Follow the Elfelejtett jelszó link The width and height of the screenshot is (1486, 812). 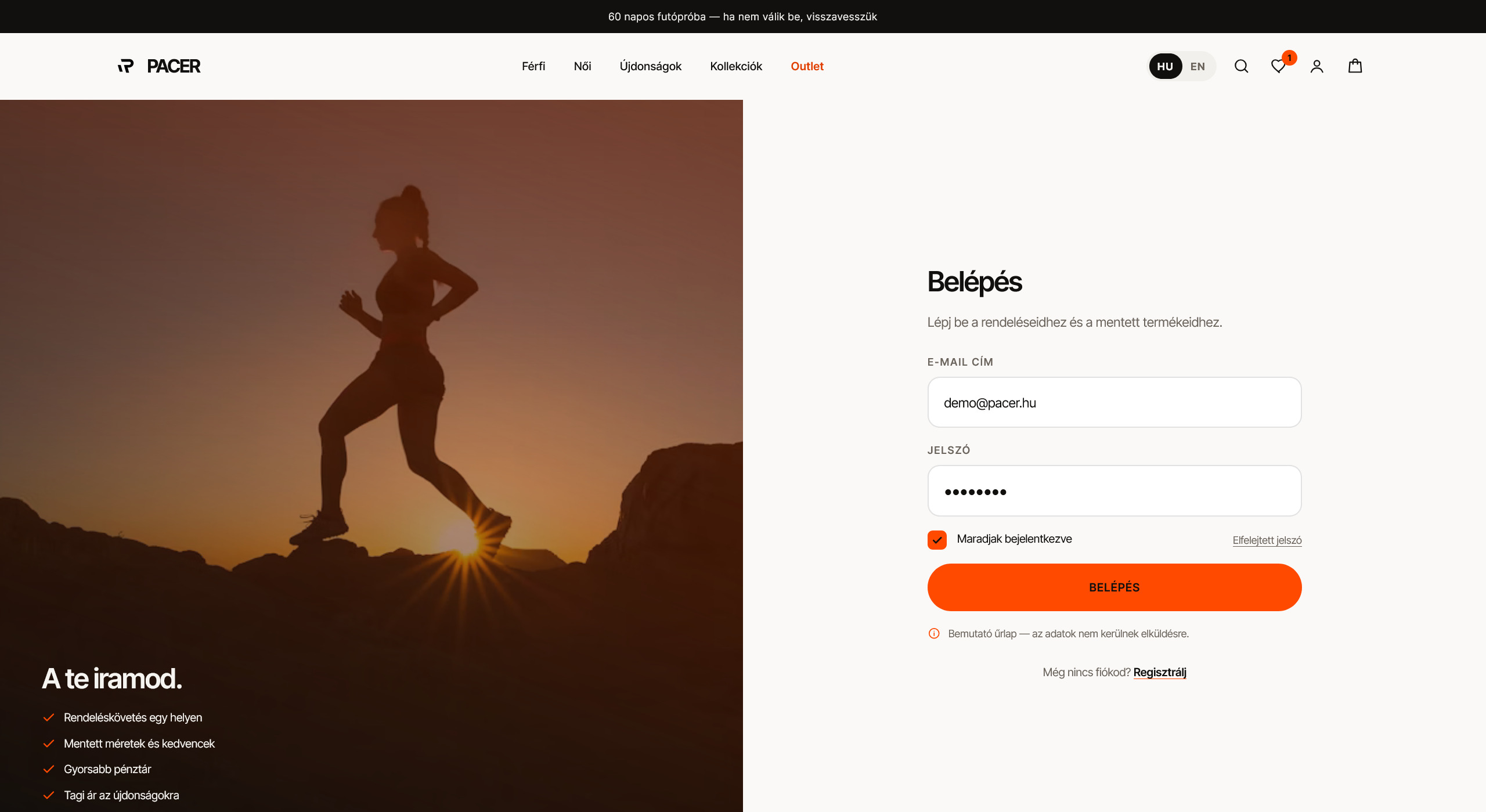click(x=1267, y=540)
